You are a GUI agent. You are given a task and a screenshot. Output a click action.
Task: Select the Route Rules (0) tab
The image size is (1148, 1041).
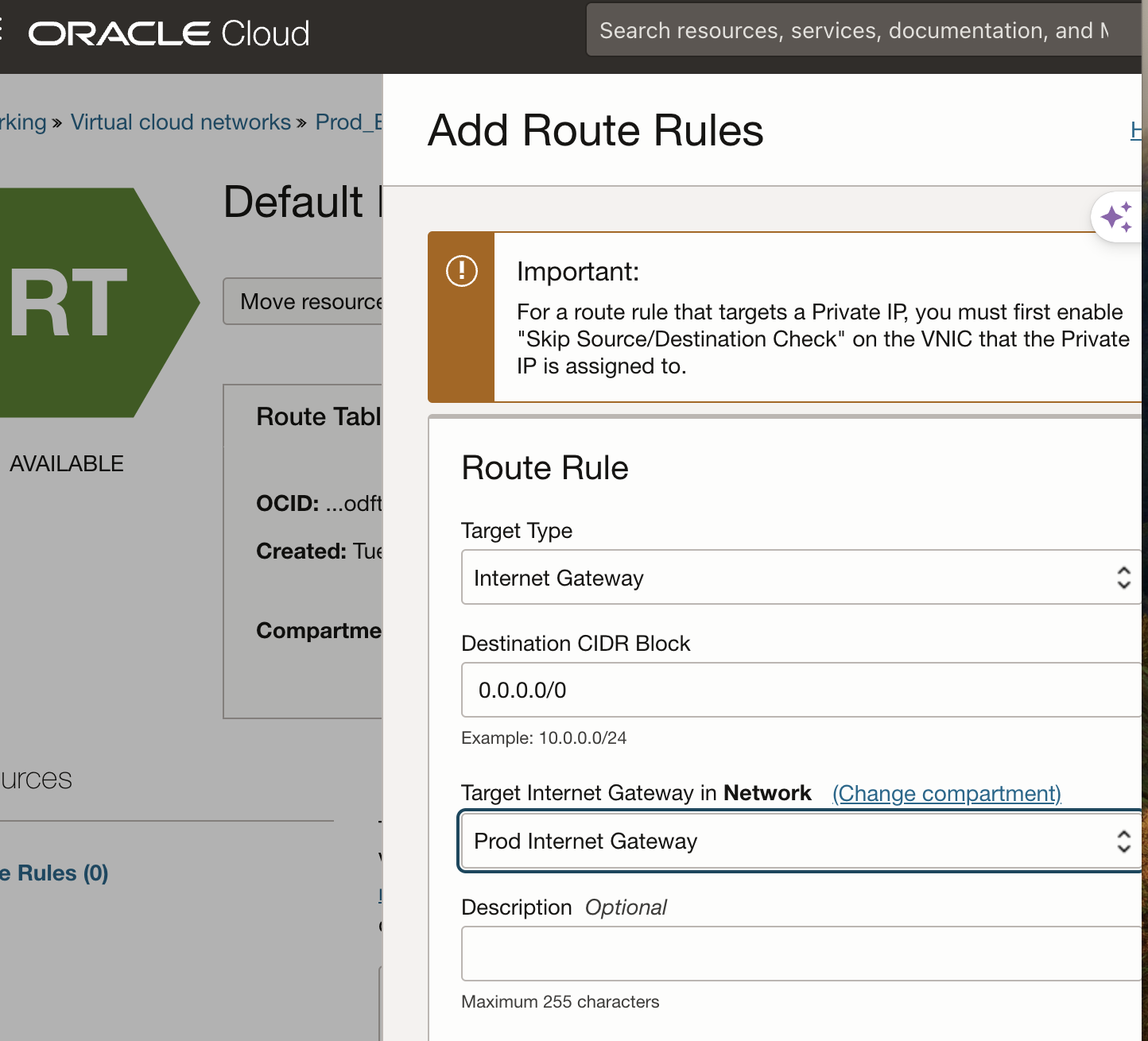pyautogui.click(x=56, y=873)
